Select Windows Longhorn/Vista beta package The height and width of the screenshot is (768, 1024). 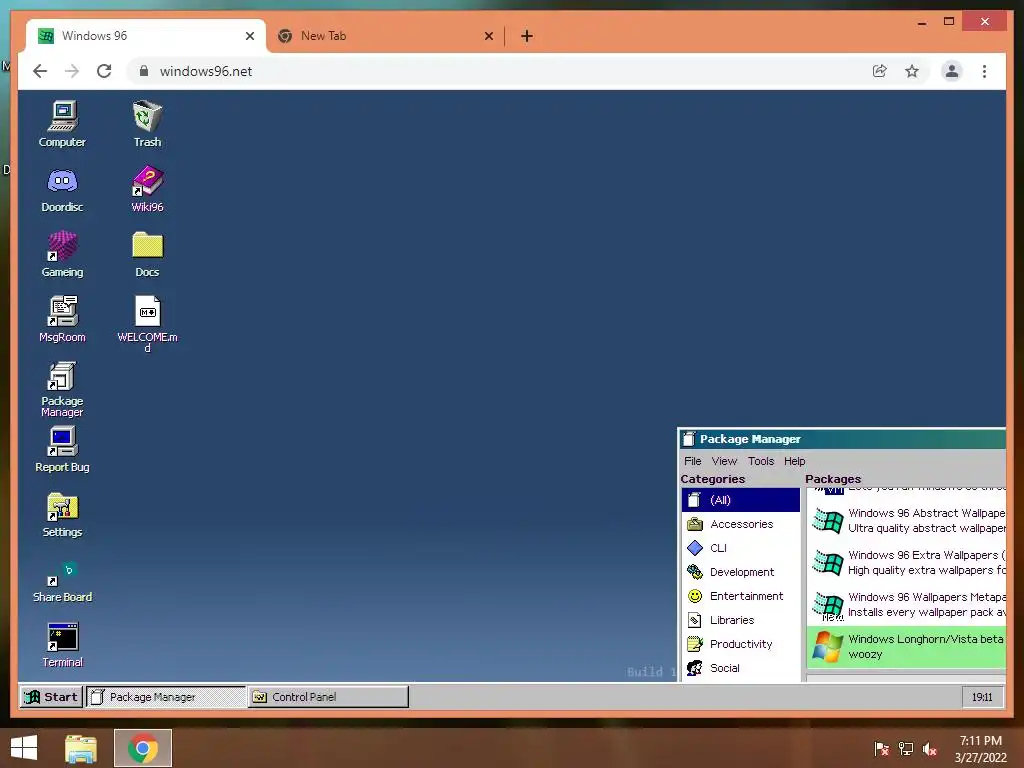(906, 647)
